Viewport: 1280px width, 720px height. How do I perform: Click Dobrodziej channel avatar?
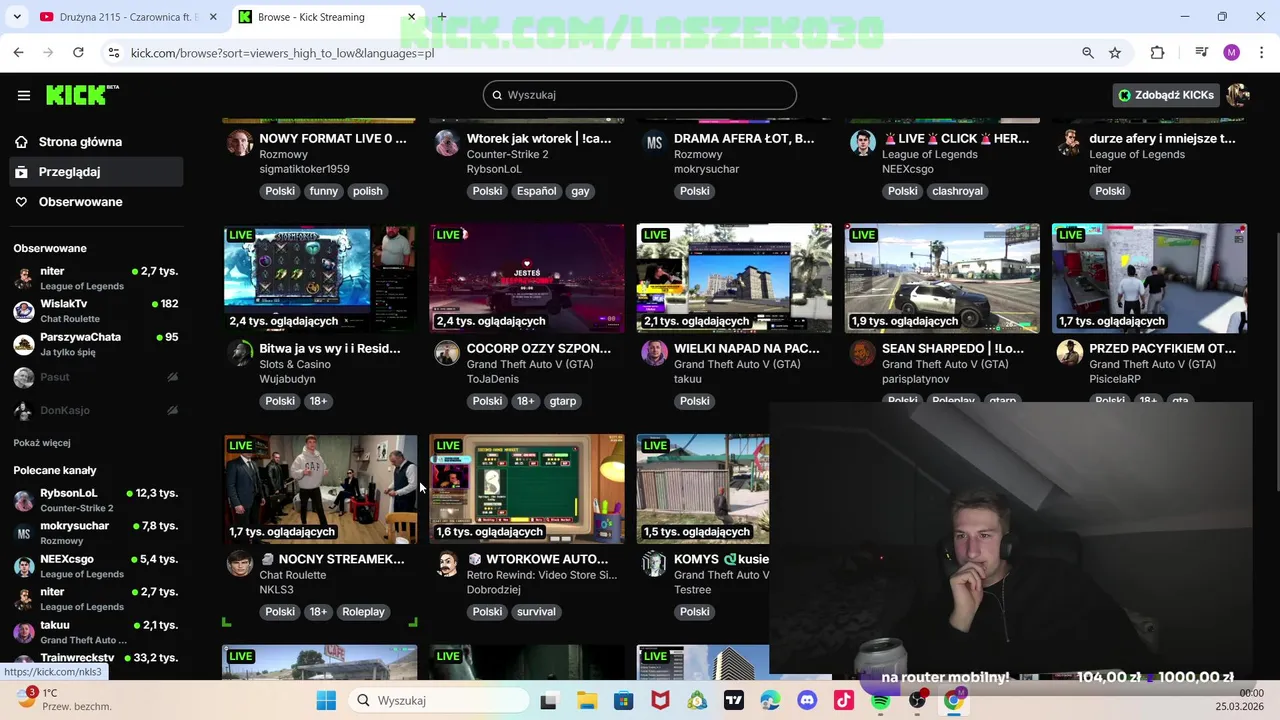pyautogui.click(x=447, y=564)
